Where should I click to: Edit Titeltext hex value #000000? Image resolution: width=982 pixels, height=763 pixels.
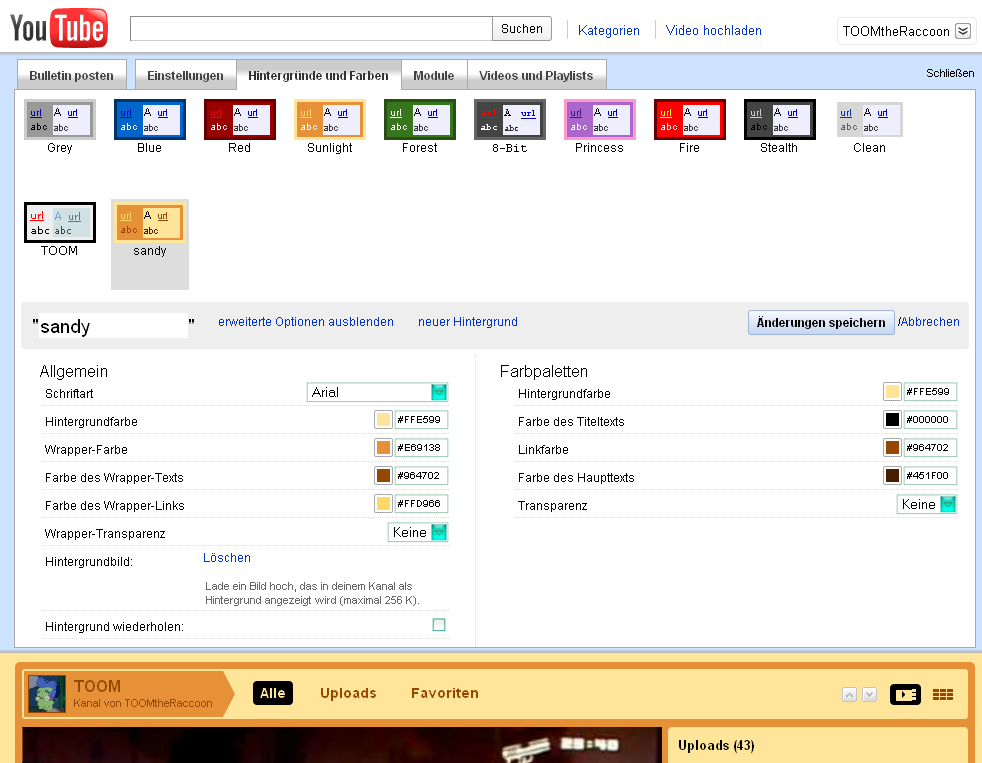pos(930,420)
